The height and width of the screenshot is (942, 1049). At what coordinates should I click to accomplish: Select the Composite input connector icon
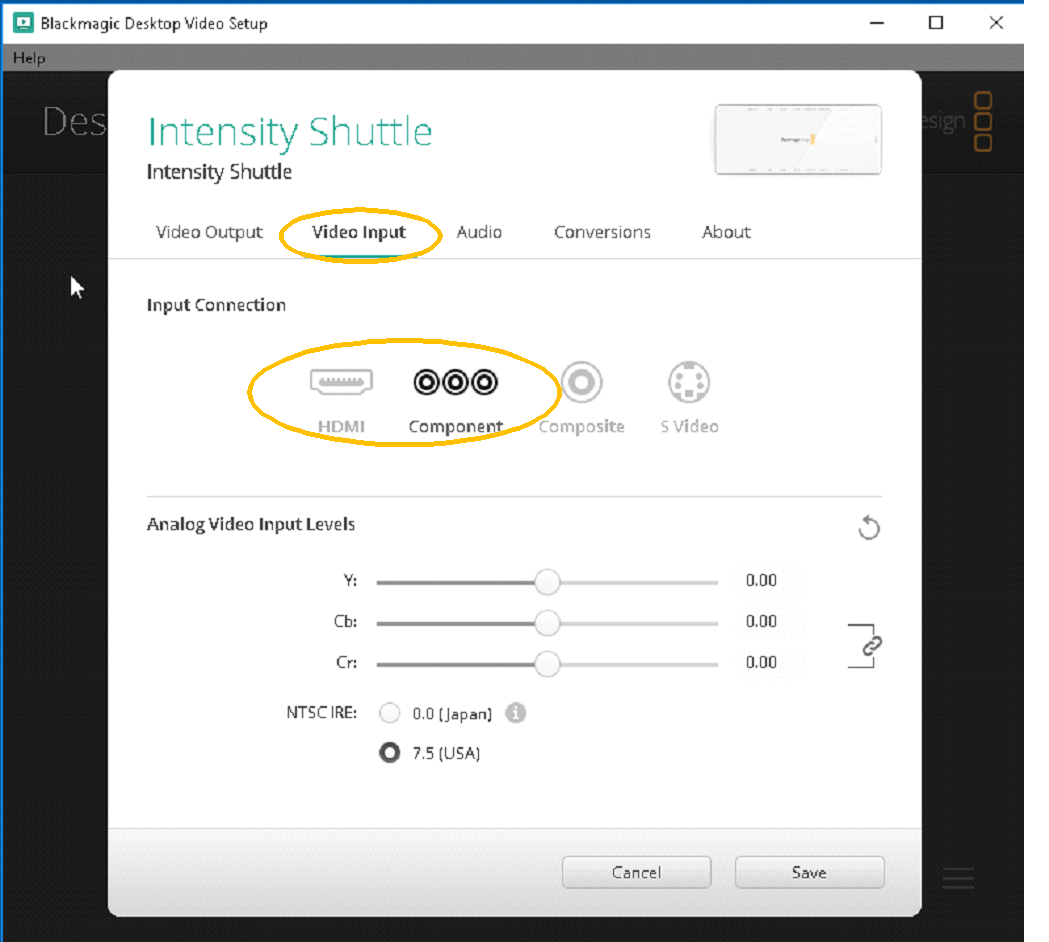click(x=581, y=382)
